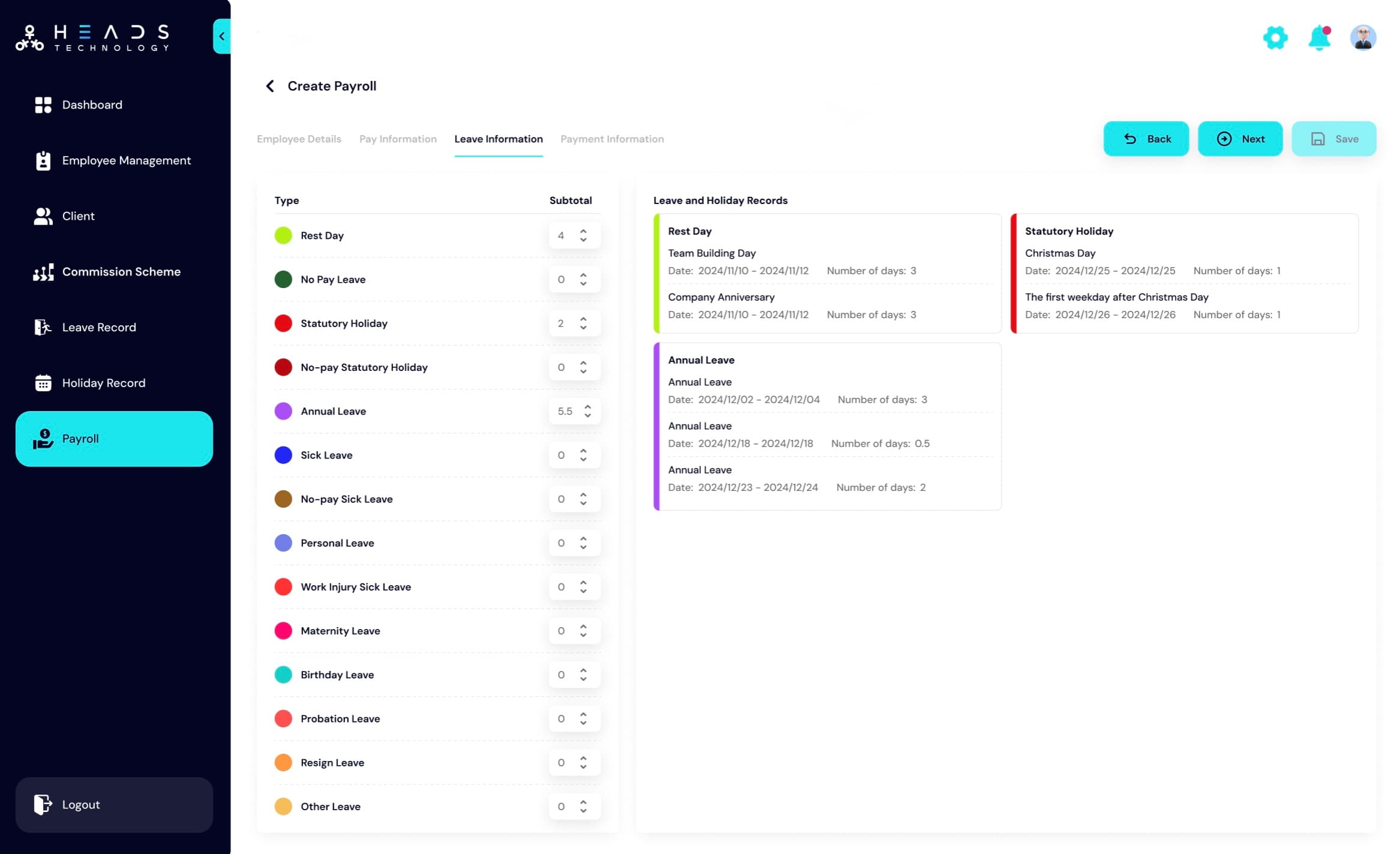This screenshot has width=1400, height=854.
Task: Open the settings gear icon
Action: [1276, 37]
